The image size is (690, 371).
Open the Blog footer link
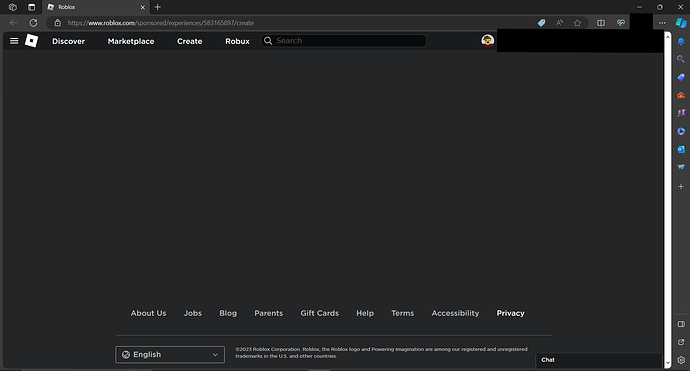[228, 313]
